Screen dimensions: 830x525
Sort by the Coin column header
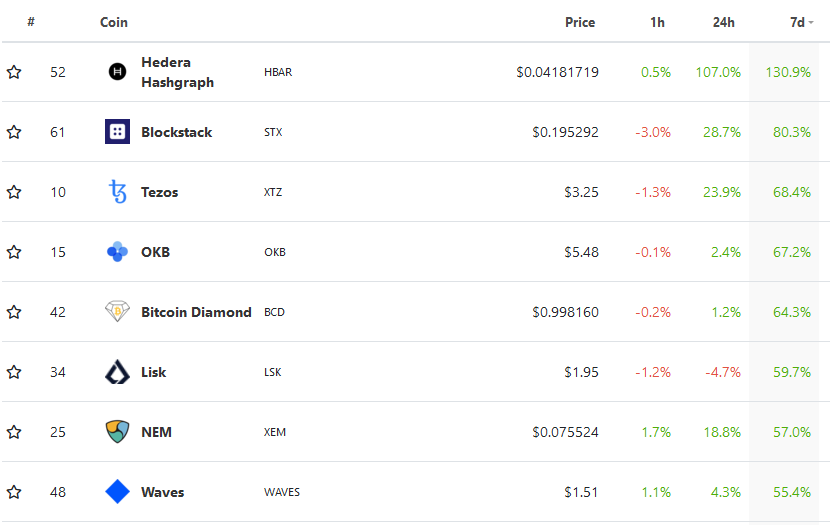(x=114, y=22)
